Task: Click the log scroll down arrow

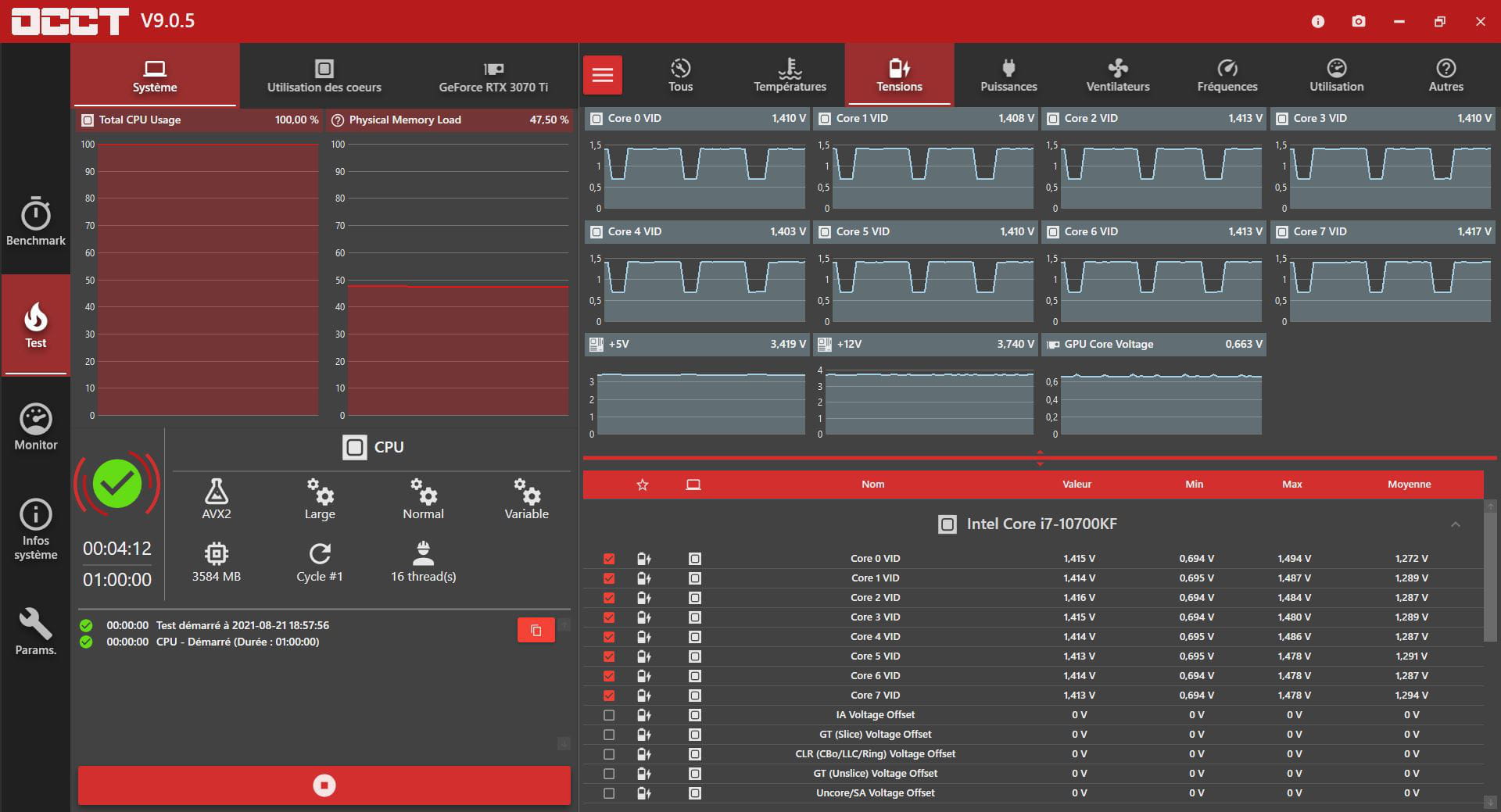Action: click(x=564, y=743)
